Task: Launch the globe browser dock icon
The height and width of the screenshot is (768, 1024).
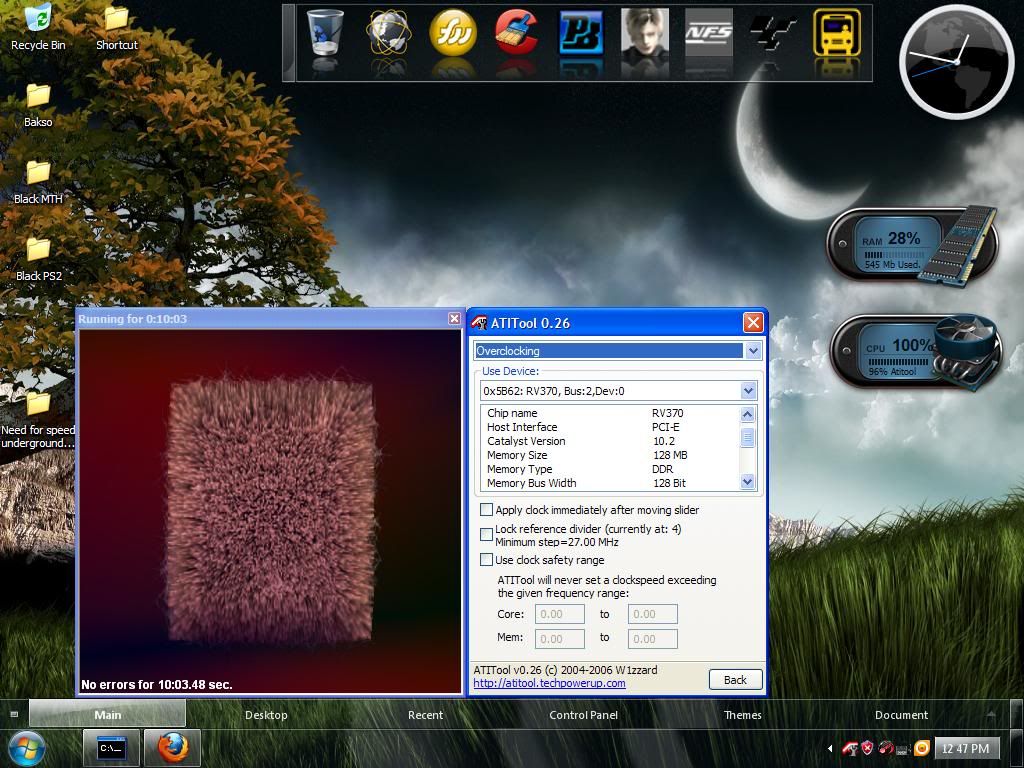Action: click(389, 33)
